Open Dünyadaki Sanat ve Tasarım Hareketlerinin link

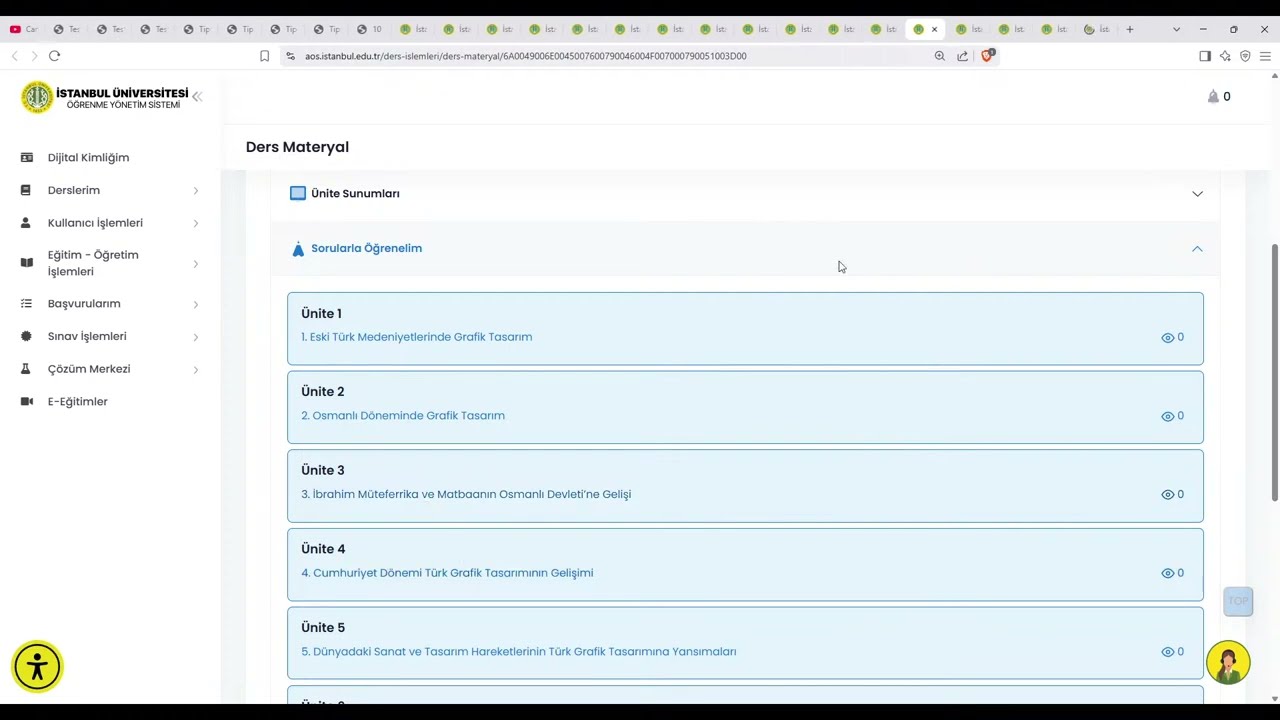(x=519, y=651)
